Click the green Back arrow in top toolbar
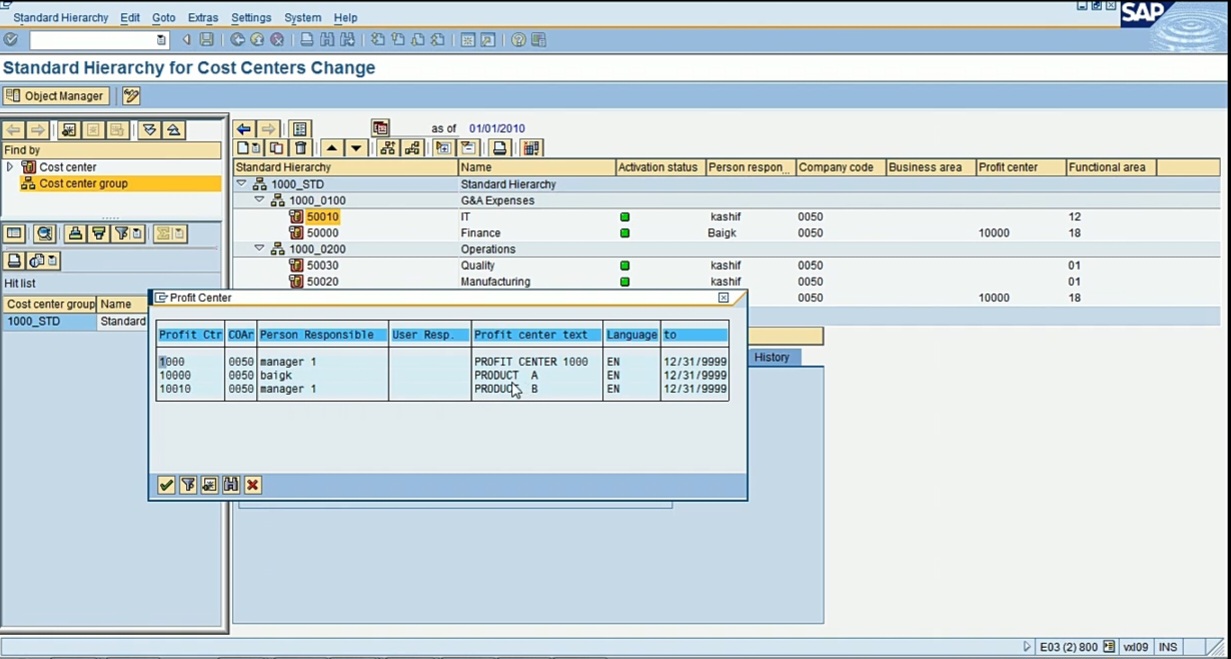This screenshot has width=1231, height=659. coord(237,40)
